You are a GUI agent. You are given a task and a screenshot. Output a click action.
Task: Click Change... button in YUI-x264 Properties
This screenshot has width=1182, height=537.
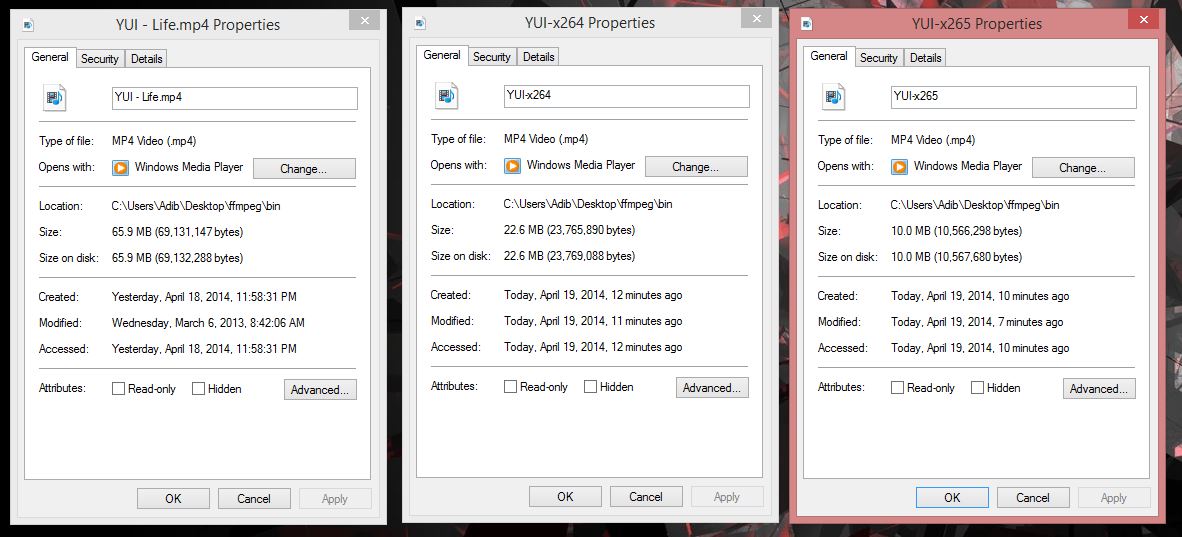click(x=696, y=167)
